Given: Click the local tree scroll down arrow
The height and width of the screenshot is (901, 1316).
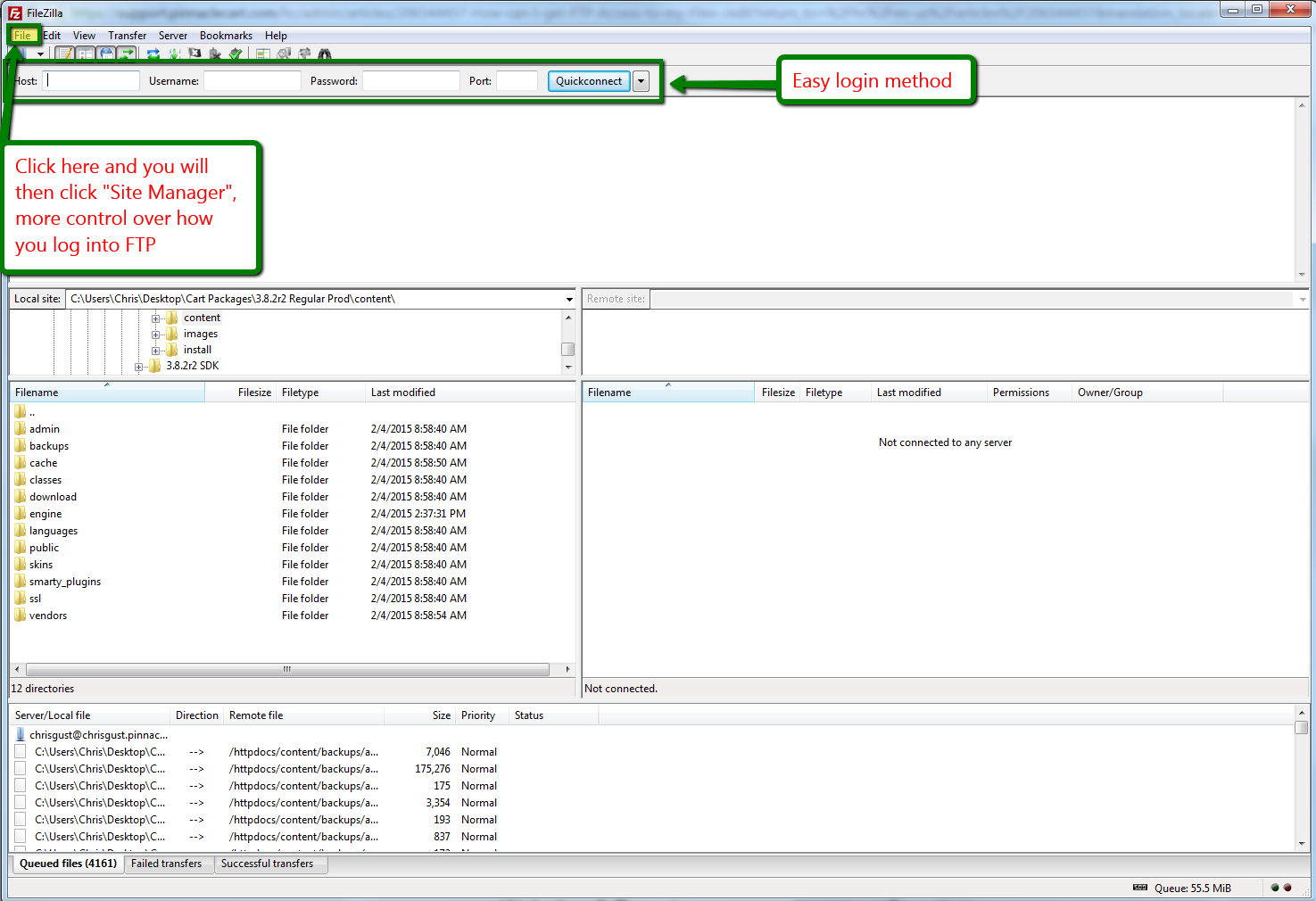Looking at the screenshot, I should click(x=568, y=367).
